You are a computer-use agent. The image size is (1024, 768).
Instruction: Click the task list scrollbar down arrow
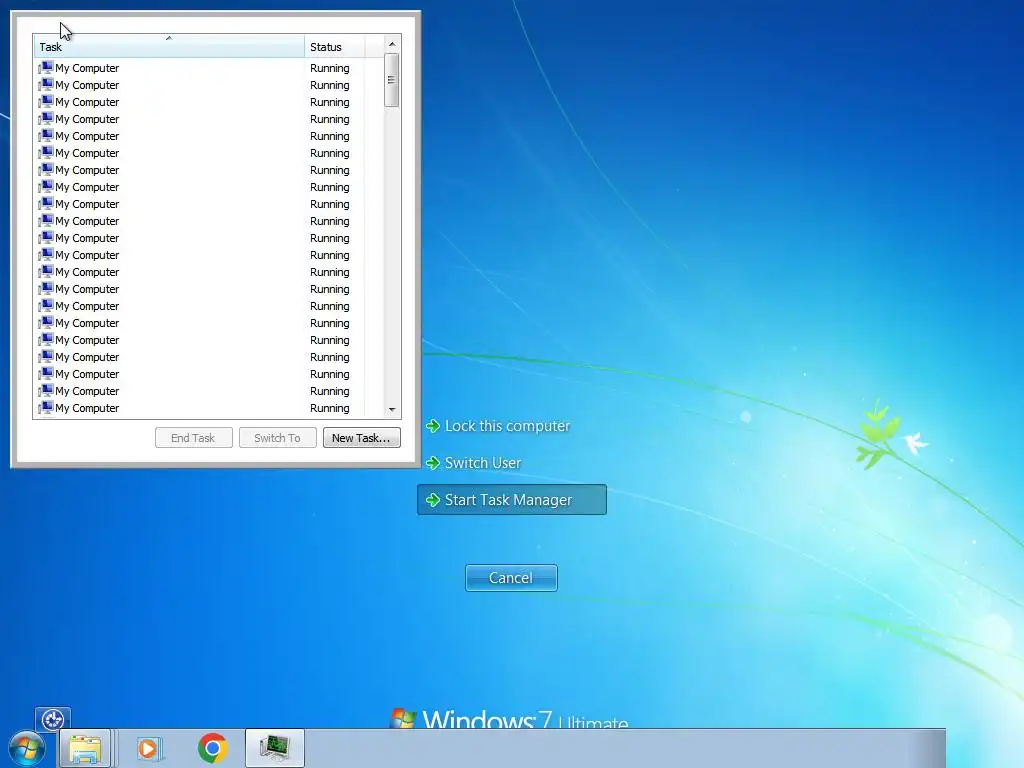click(392, 409)
